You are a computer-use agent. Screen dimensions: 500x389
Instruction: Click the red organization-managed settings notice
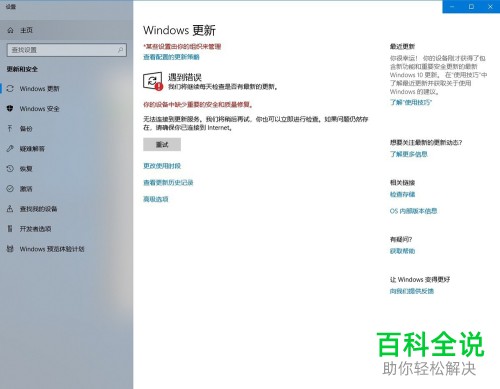tap(182, 46)
